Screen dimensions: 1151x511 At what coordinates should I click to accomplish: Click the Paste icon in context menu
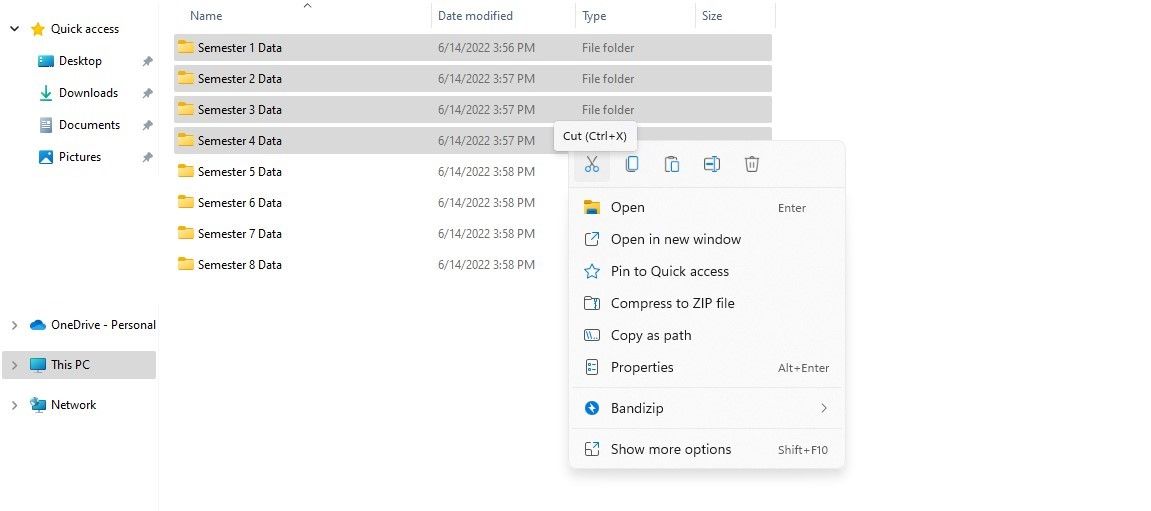[672, 164]
